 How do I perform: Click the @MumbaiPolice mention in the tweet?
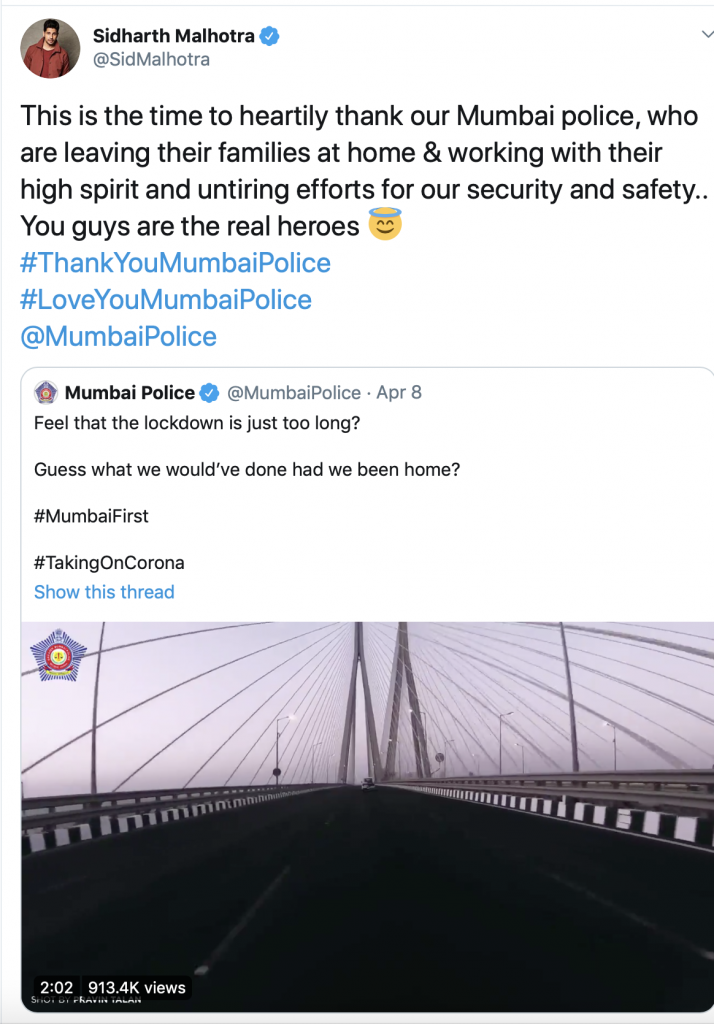120,336
